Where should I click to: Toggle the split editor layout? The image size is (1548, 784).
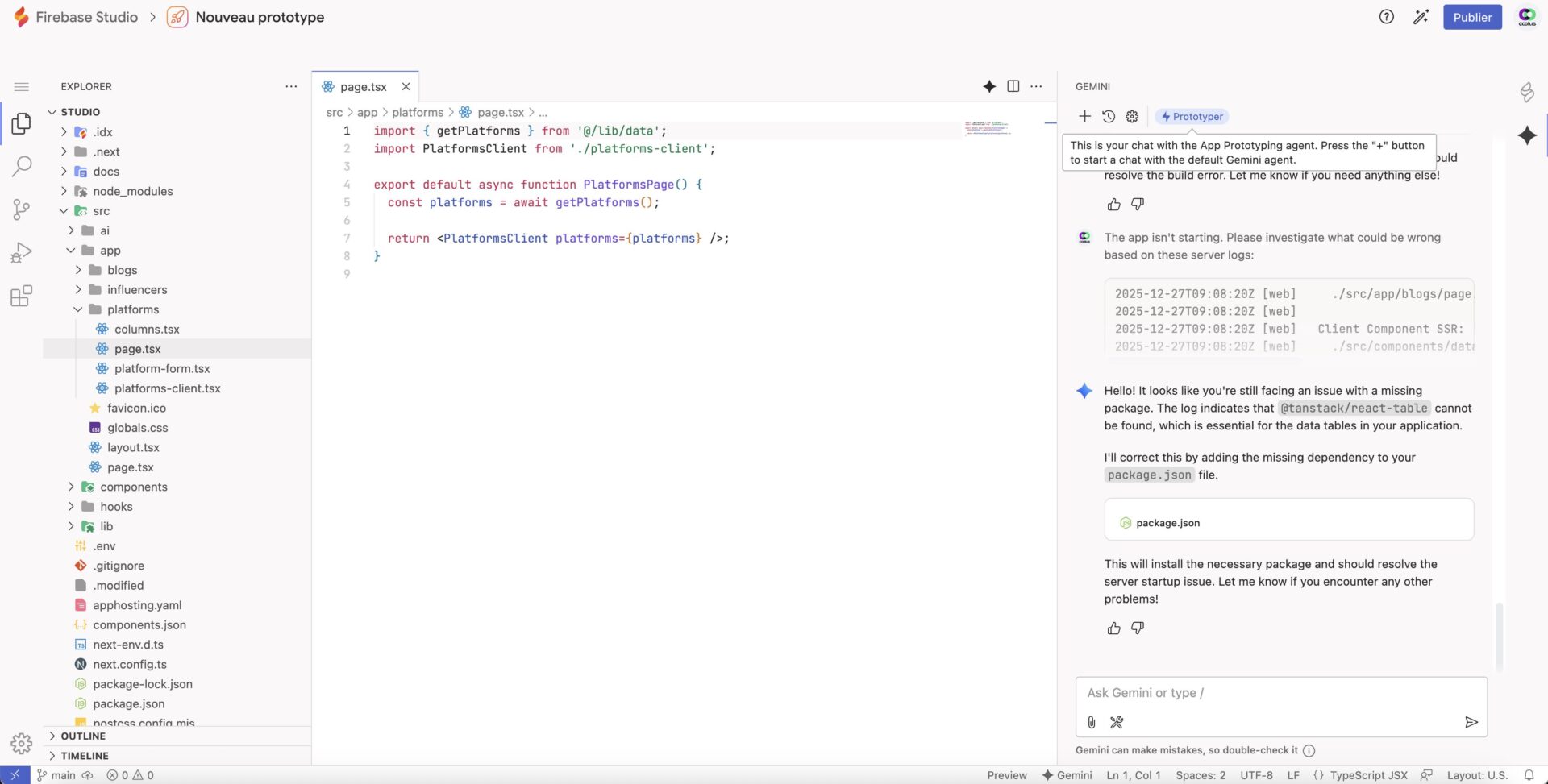pyautogui.click(x=1013, y=86)
